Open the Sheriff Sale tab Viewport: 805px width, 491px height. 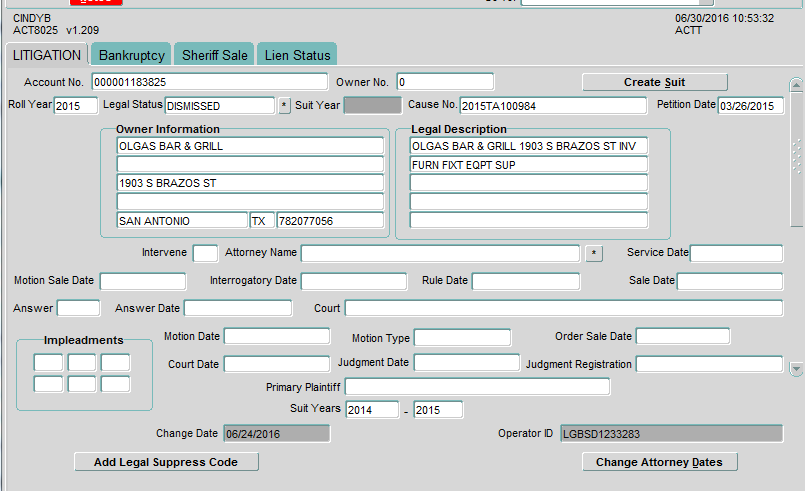[214, 55]
